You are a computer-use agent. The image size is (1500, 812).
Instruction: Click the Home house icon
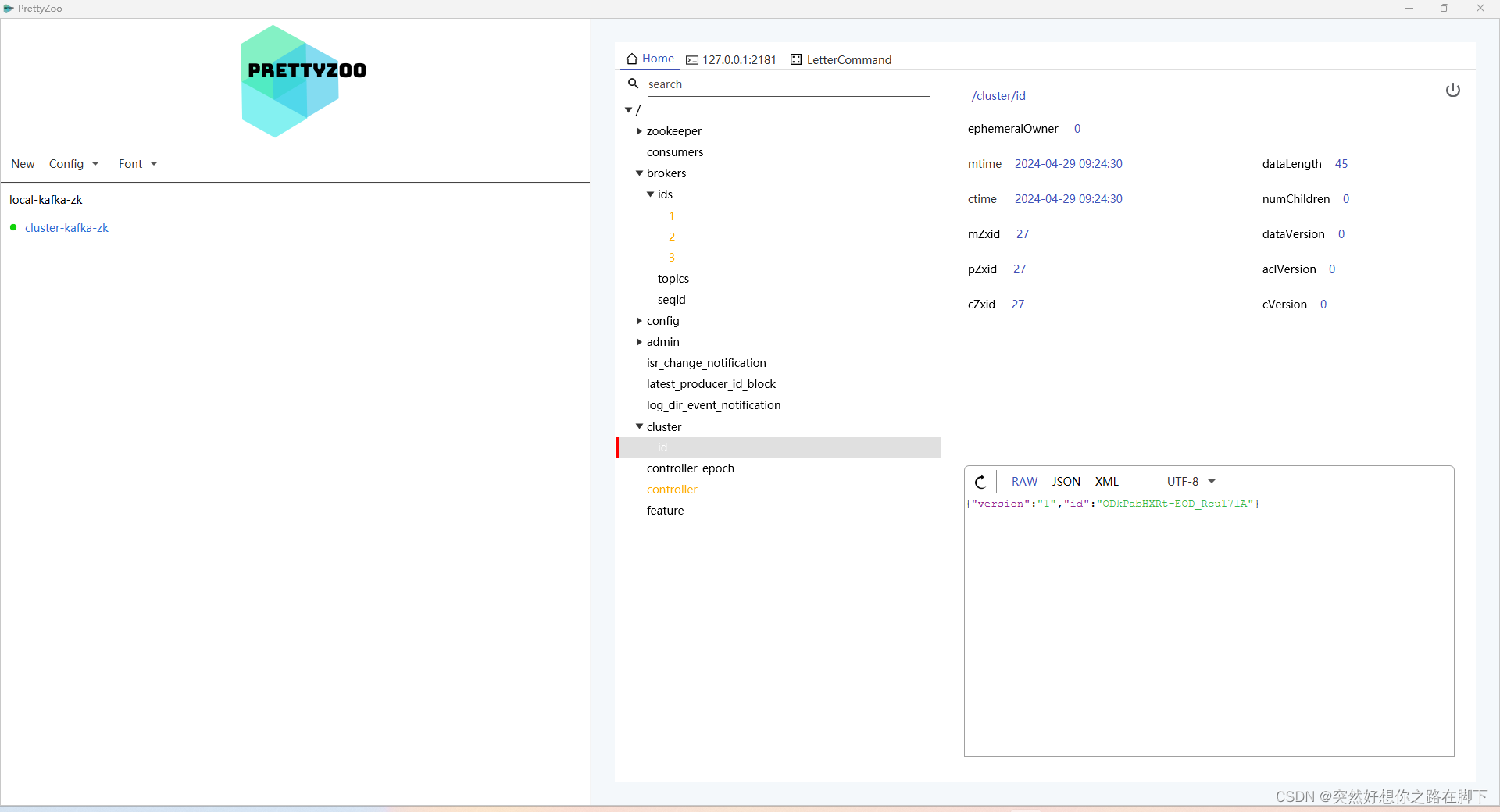(x=632, y=59)
